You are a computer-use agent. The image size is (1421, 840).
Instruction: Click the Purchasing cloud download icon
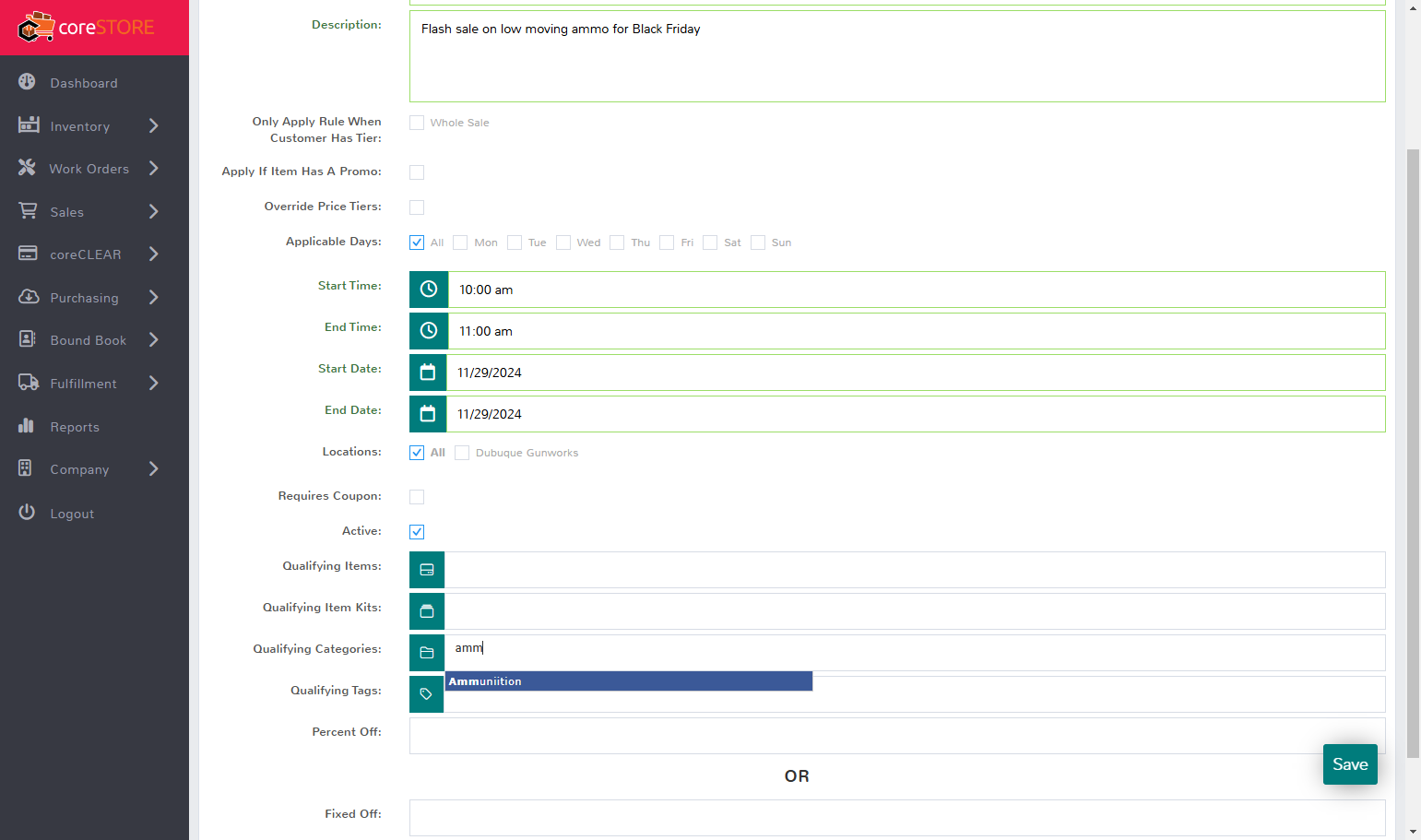(x=29, y=297)
